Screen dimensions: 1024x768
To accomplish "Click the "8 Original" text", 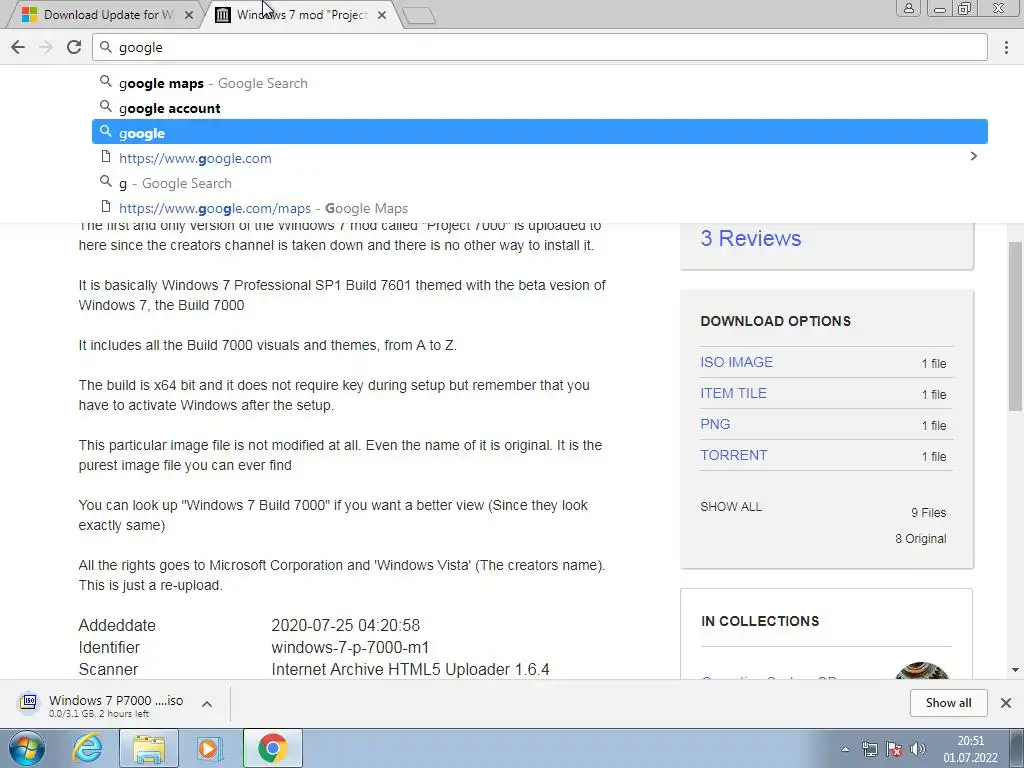I will coord(920,539).
